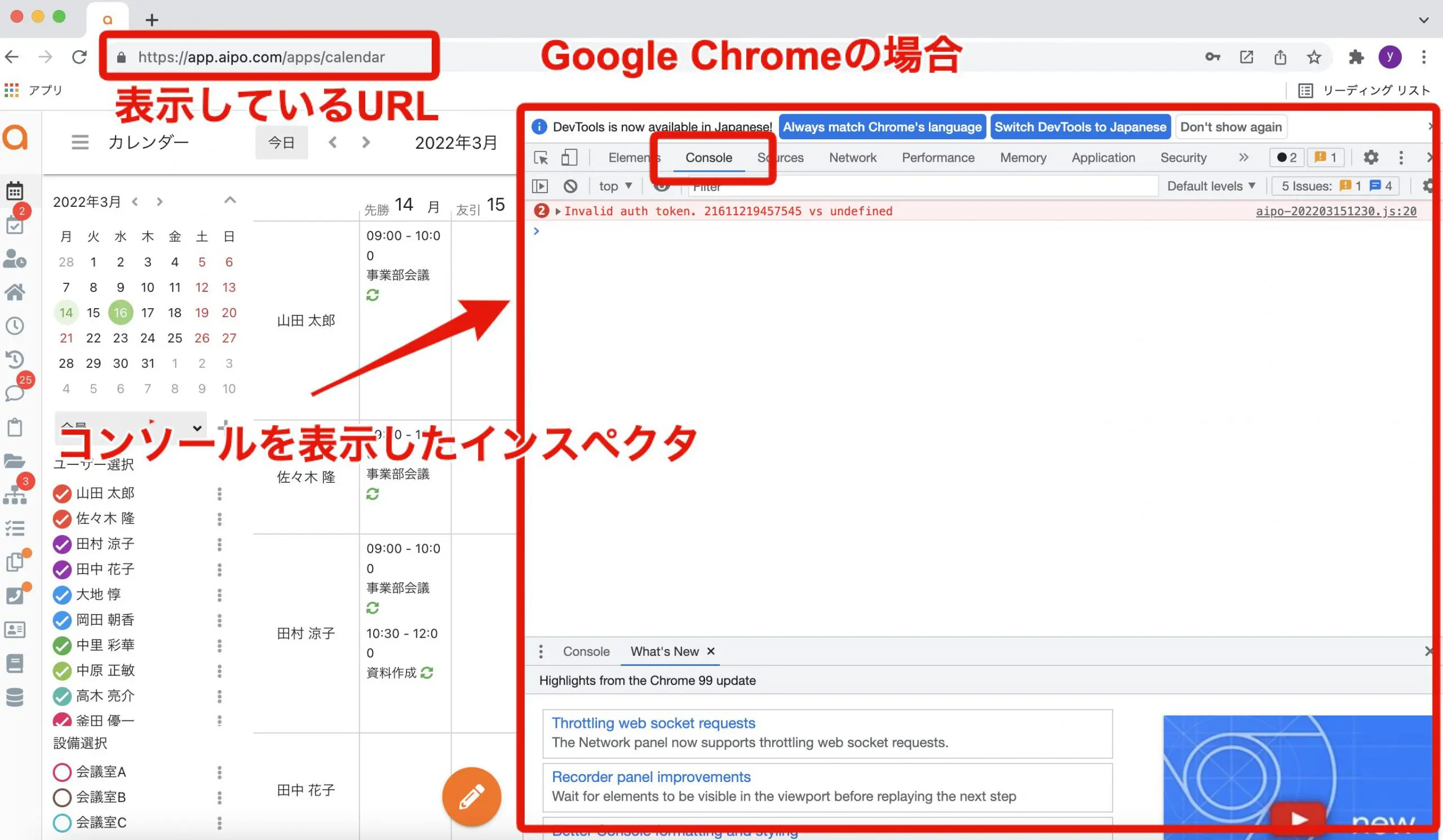The width and height of the screenshot is (1443, 840).
Task: Uncheck user 田村 涼子
Action: pyautogui.click(x=62, y=544)
